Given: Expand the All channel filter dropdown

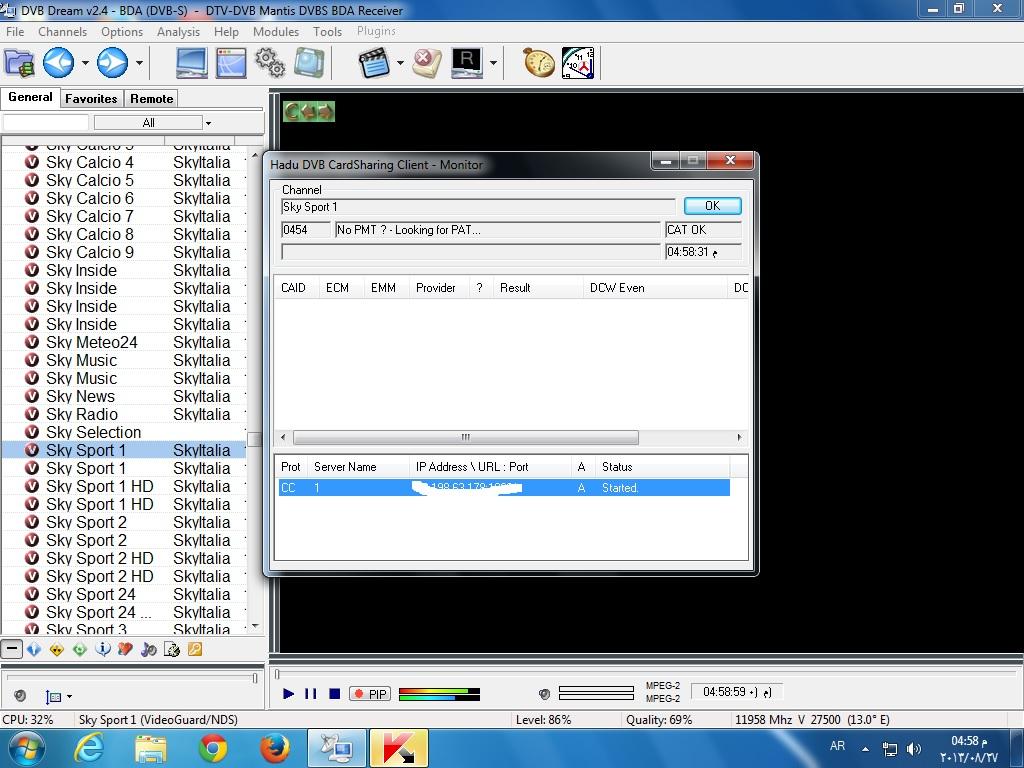Looking at the screenshot, I should [x=208, y=123].
